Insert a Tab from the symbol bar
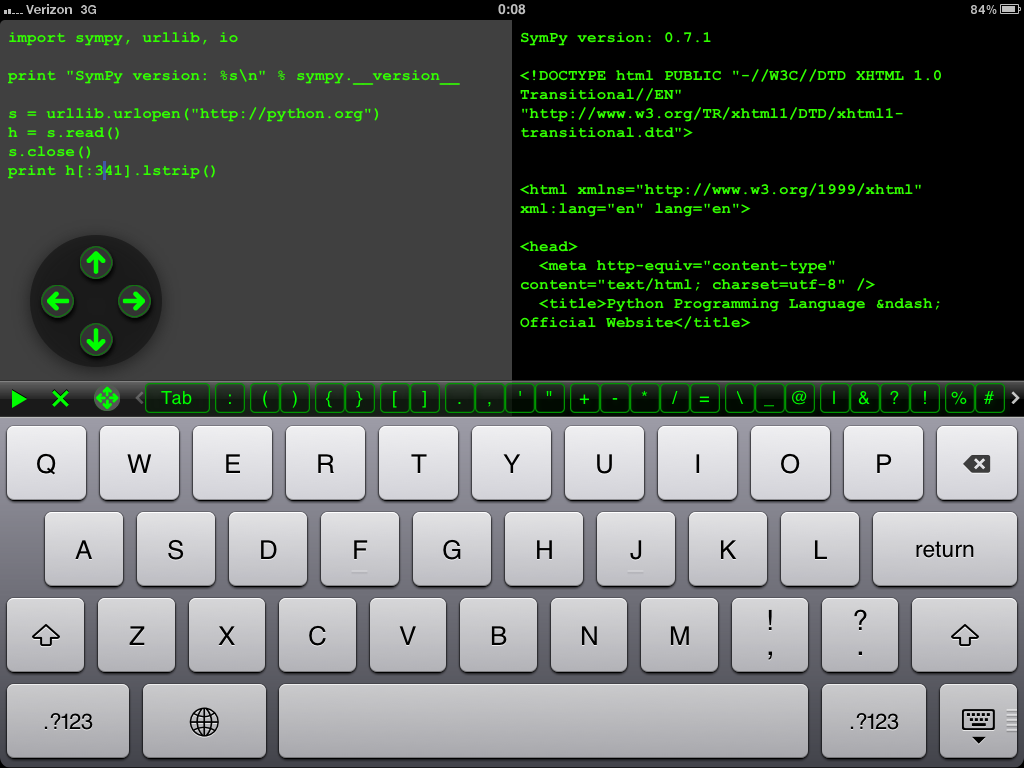This screenshot has width=1024, height=768. click(x=177, y=399)
